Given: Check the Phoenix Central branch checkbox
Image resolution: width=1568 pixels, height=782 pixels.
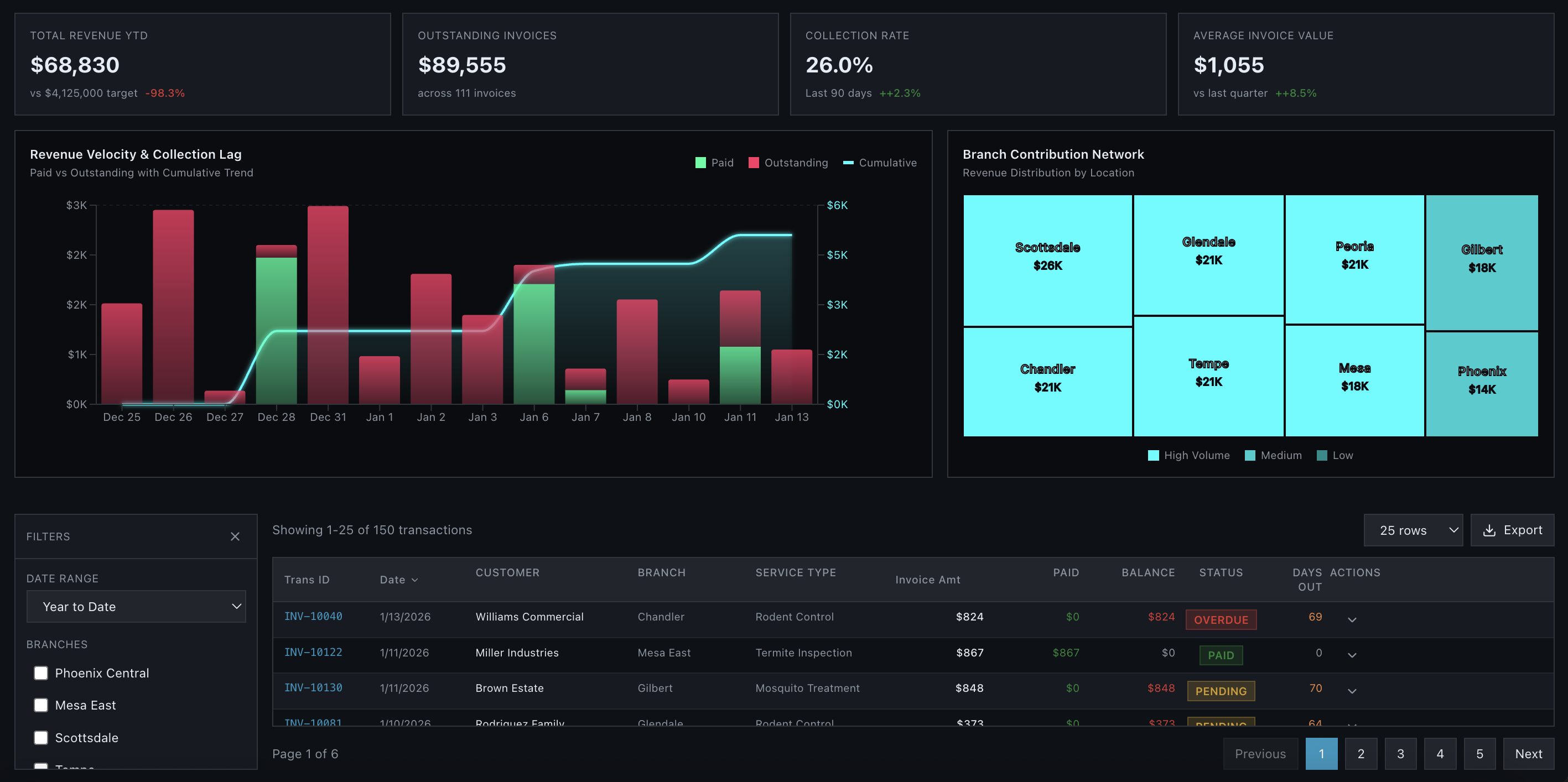Looking at the screenshot, I should coord(41,672).
